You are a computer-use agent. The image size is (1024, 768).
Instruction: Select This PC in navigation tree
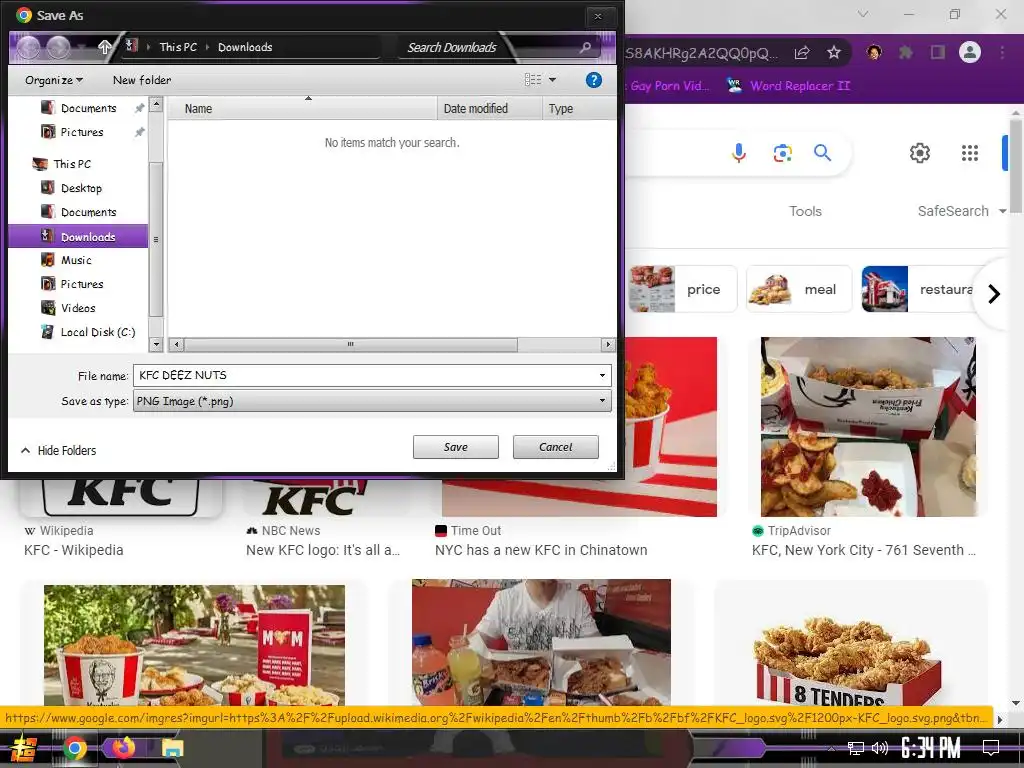[72, 164]
